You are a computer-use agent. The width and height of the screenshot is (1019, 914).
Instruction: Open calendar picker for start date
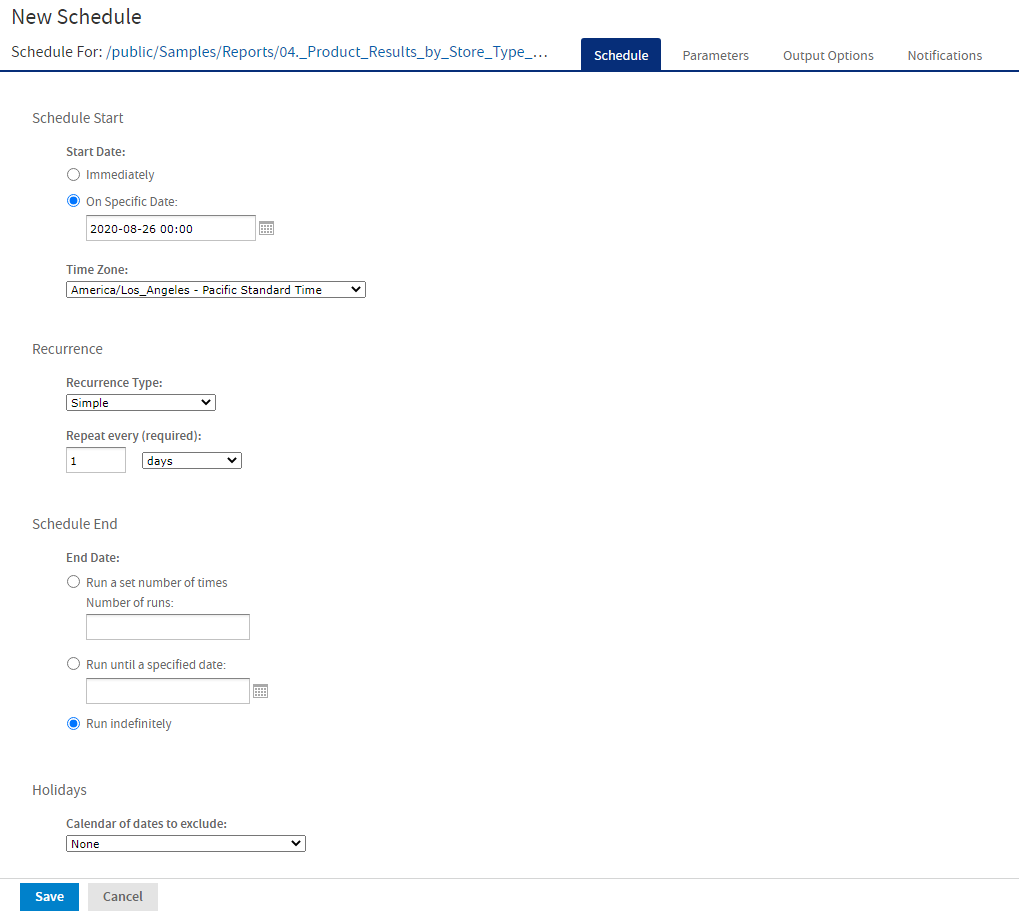click(266, 228)
